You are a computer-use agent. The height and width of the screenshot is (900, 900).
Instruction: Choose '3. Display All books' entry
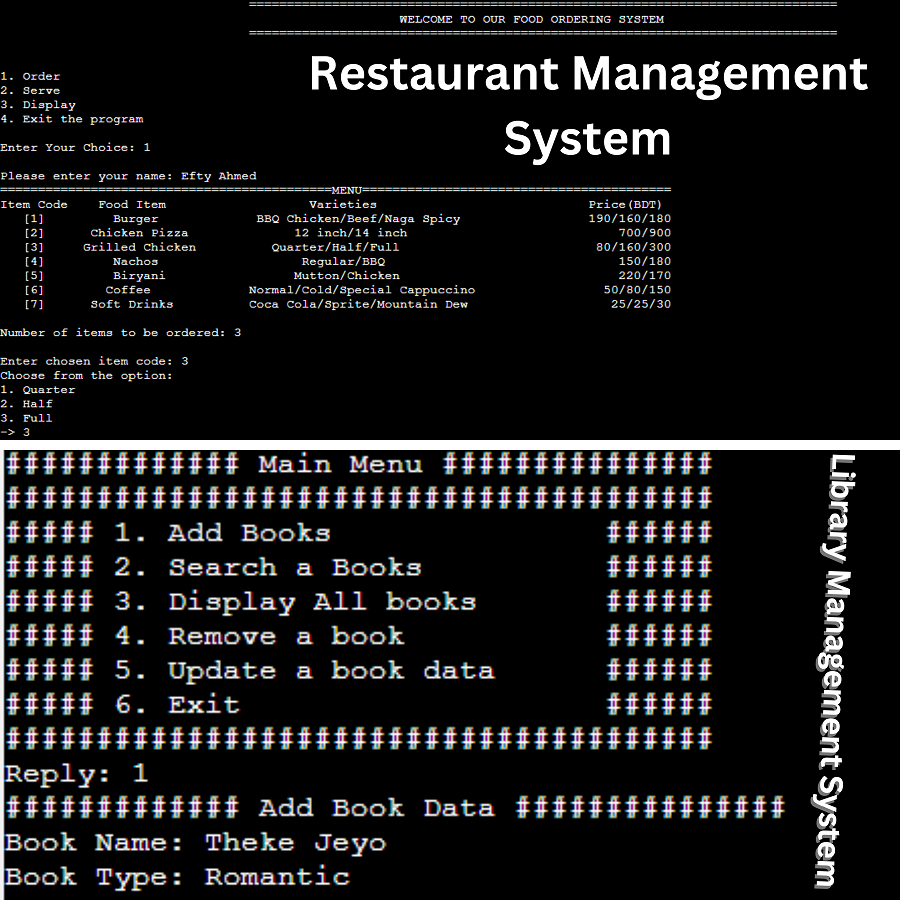click(x=295, y=602)
